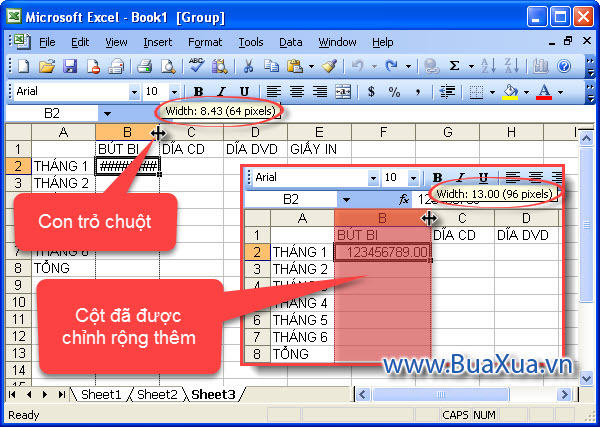Open the Insert menu

pos(158,42)
